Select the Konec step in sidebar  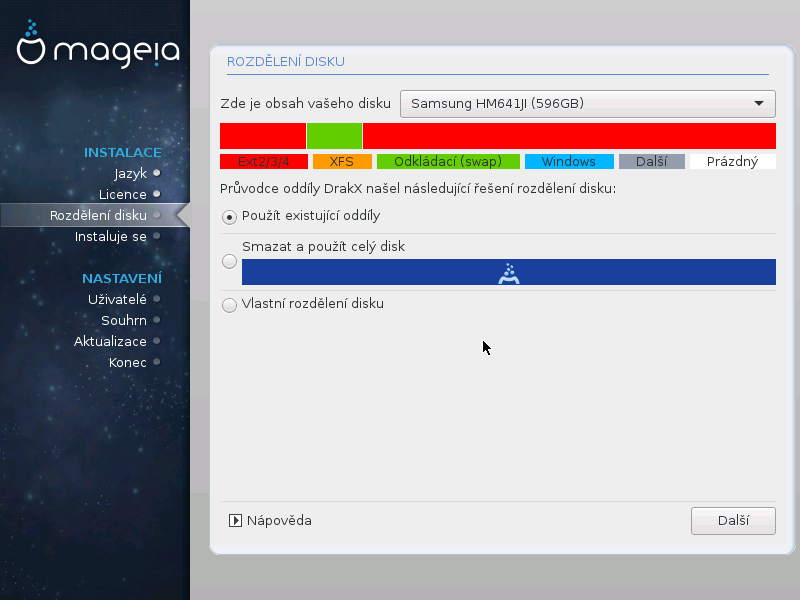128,362
